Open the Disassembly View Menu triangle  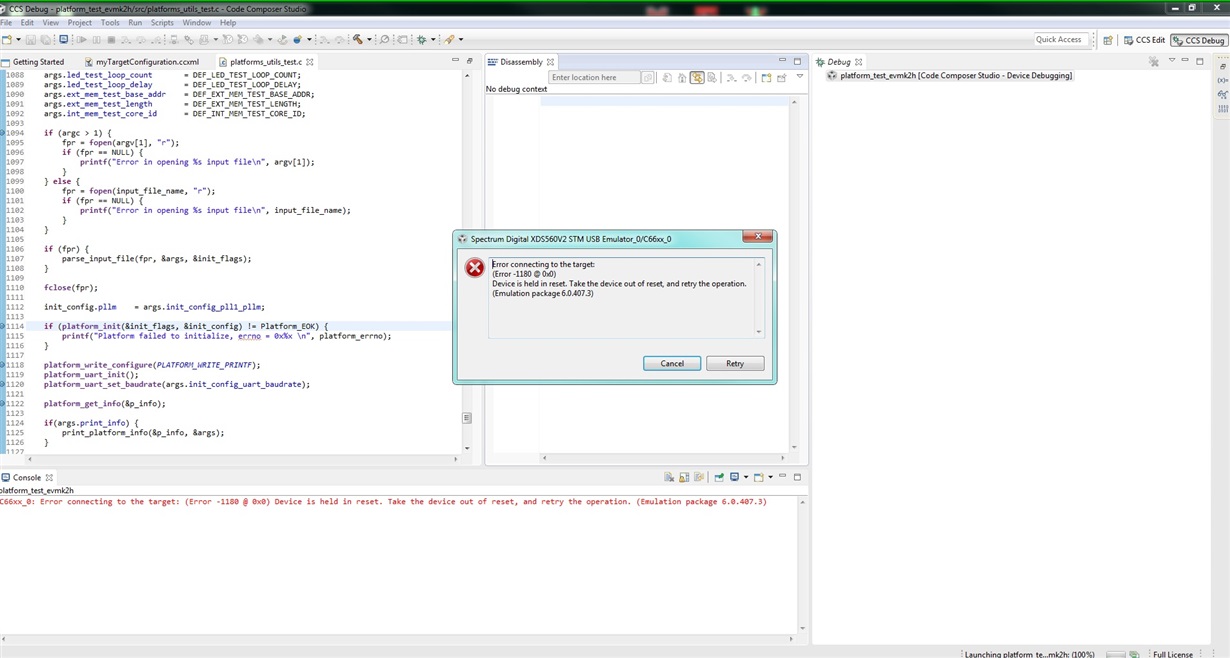point(800,76)
